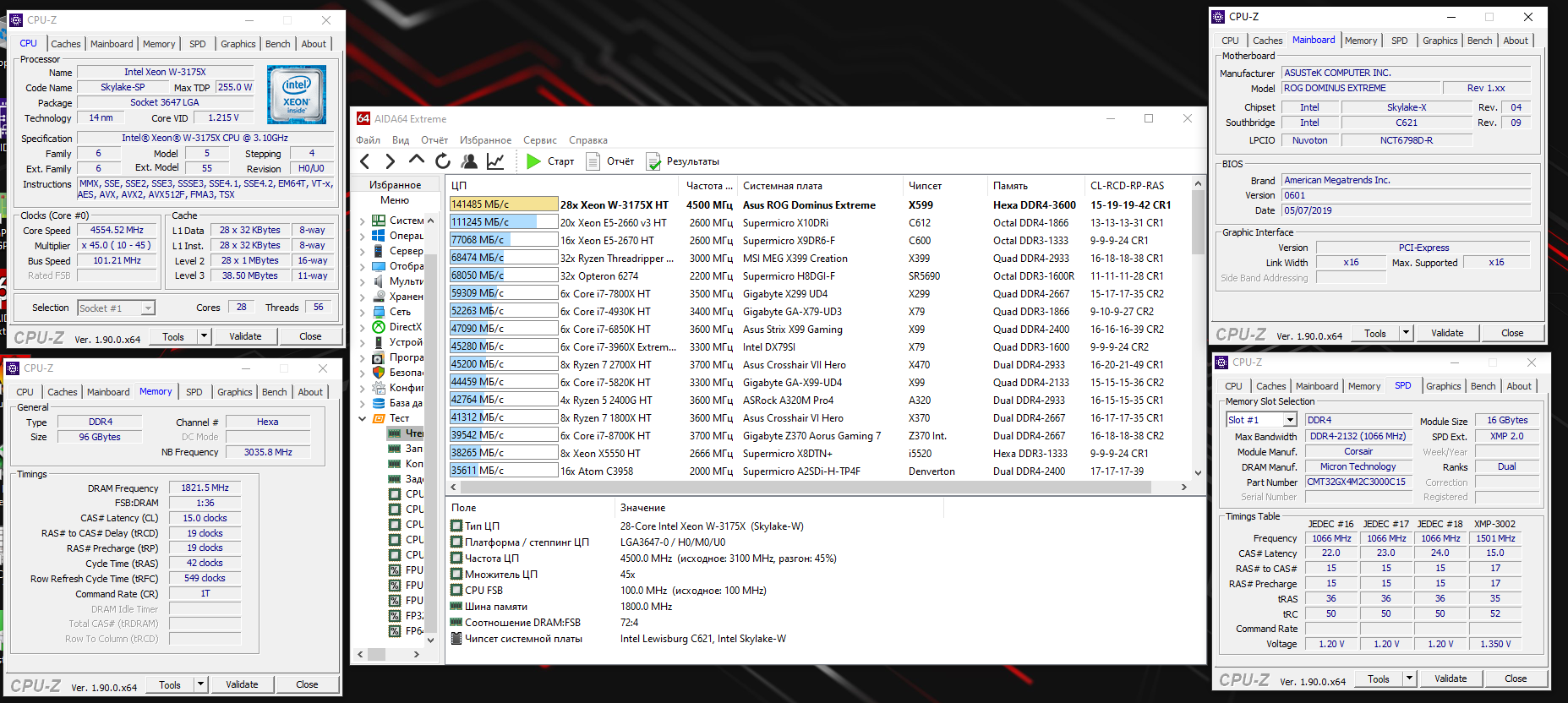Sort by Частота column header

708,186
